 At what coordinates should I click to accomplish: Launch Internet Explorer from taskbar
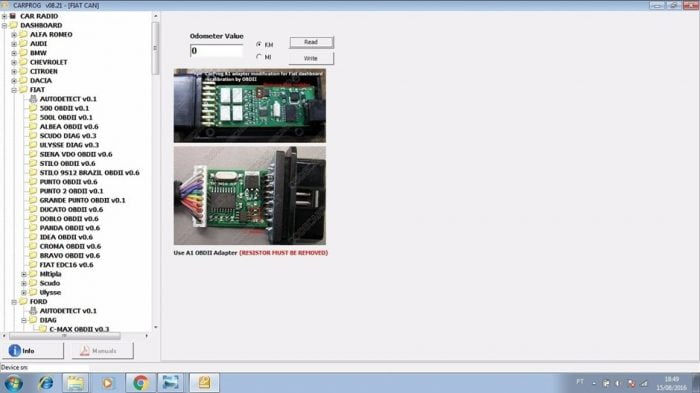click(46, 383)
